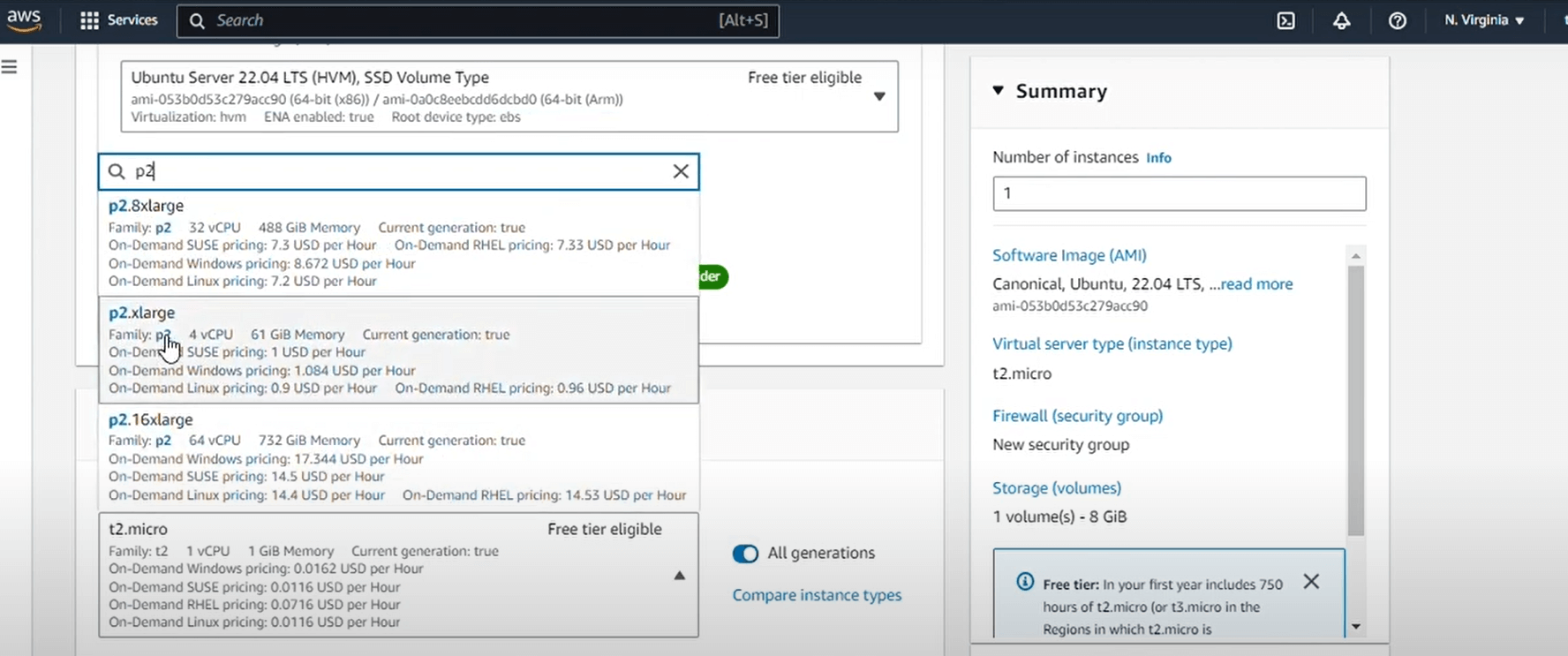This screenshot has height=656, width=1568.
Task: Clear the p2 instance type search
Action: click(681, 171)
